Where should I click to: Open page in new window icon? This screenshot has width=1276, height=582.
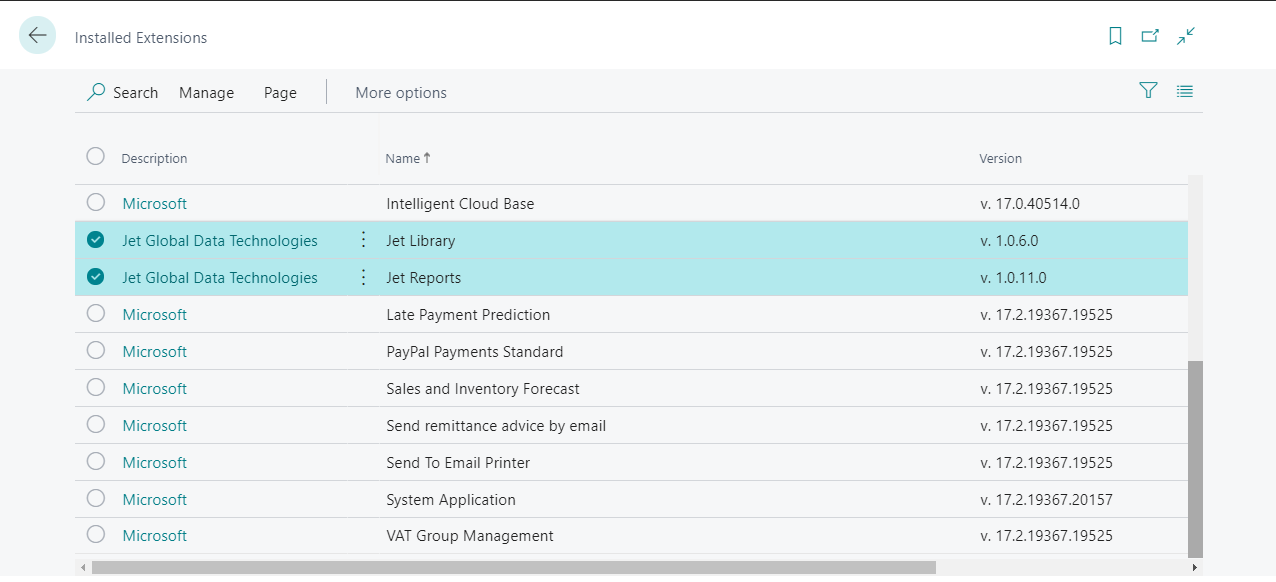click(1150, 35)
